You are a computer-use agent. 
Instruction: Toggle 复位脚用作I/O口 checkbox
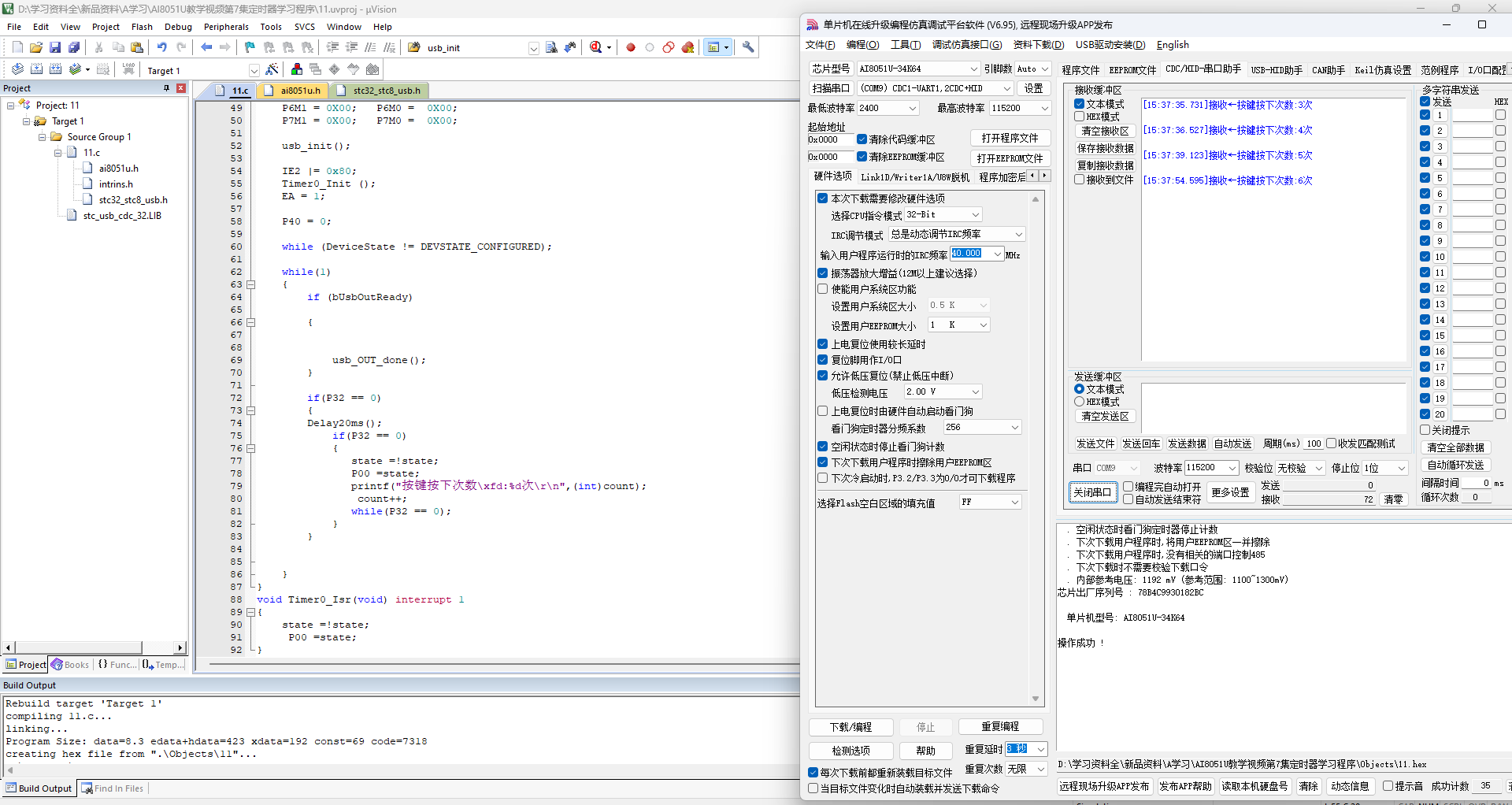822,360
